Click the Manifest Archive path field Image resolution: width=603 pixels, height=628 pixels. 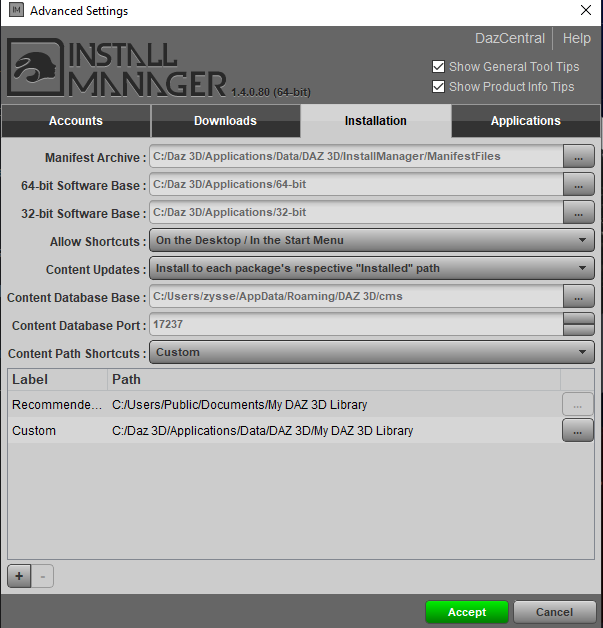point(356,156)
